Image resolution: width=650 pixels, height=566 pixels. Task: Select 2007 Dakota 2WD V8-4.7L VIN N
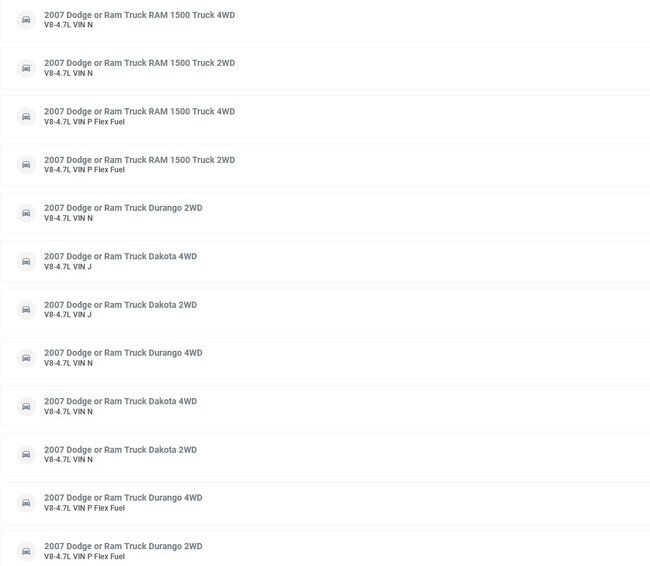pyautogui.click(x=325, y=454)
